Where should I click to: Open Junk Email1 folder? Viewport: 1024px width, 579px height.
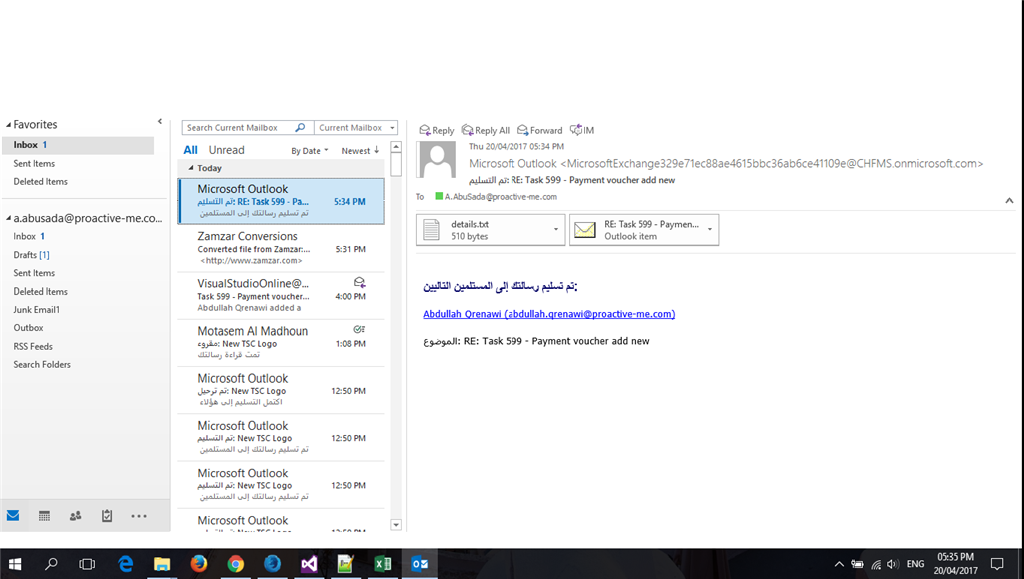[37, 310]
